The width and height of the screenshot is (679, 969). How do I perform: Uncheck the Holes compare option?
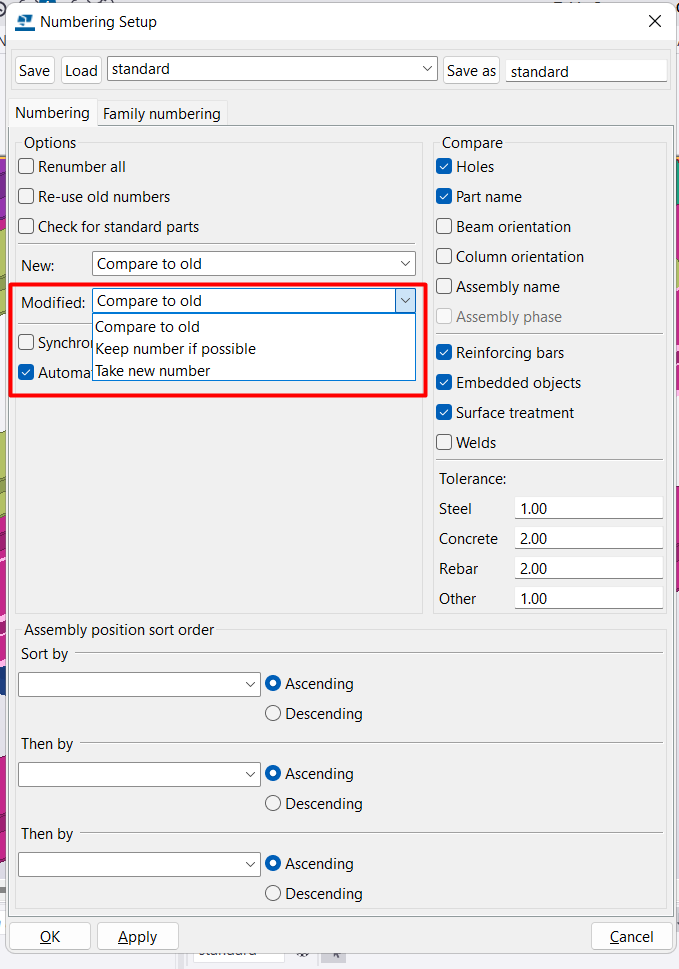click(x=445, y=167)
